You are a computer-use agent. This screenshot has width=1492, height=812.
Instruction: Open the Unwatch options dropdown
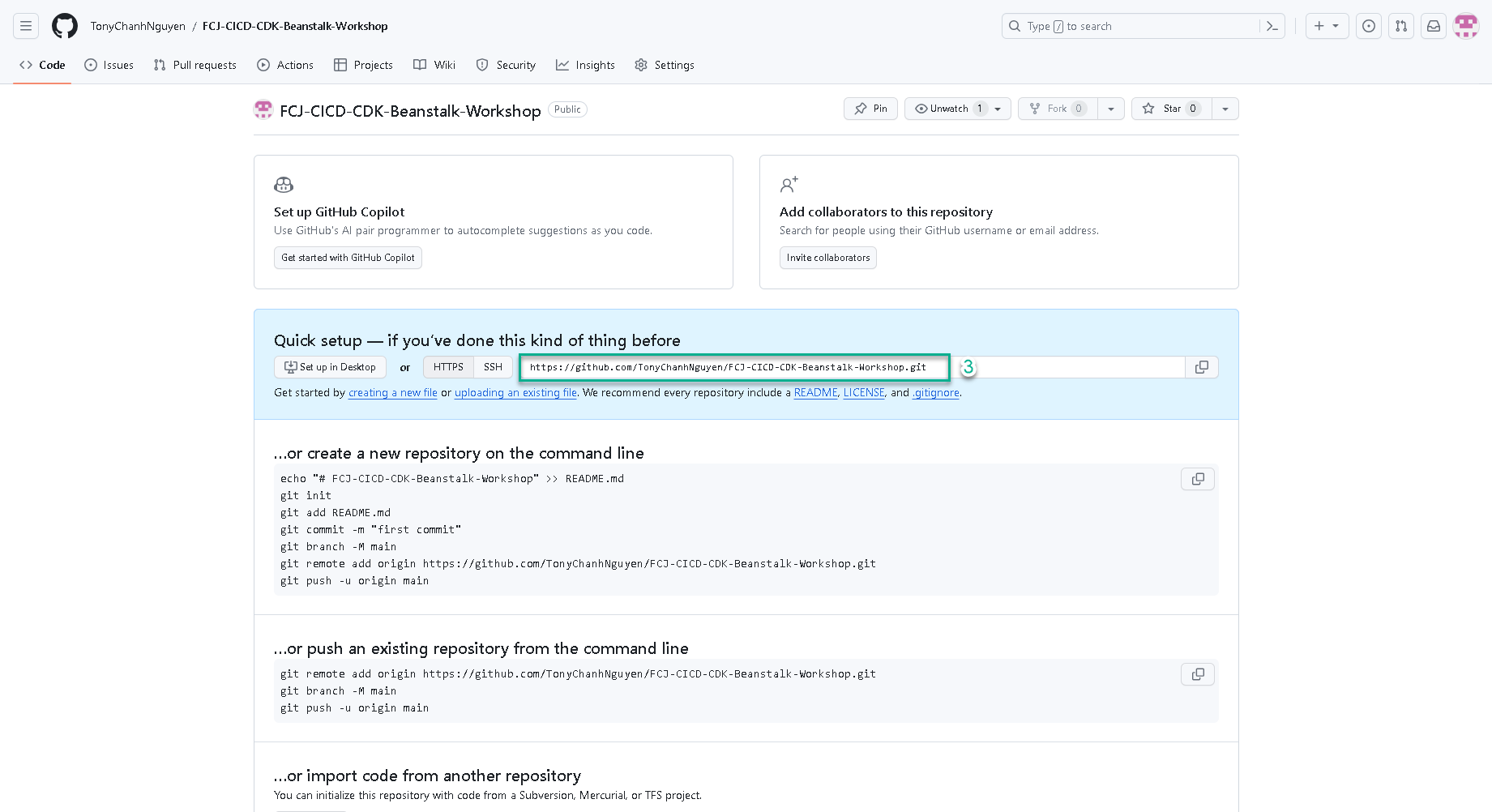click(997, 108)
